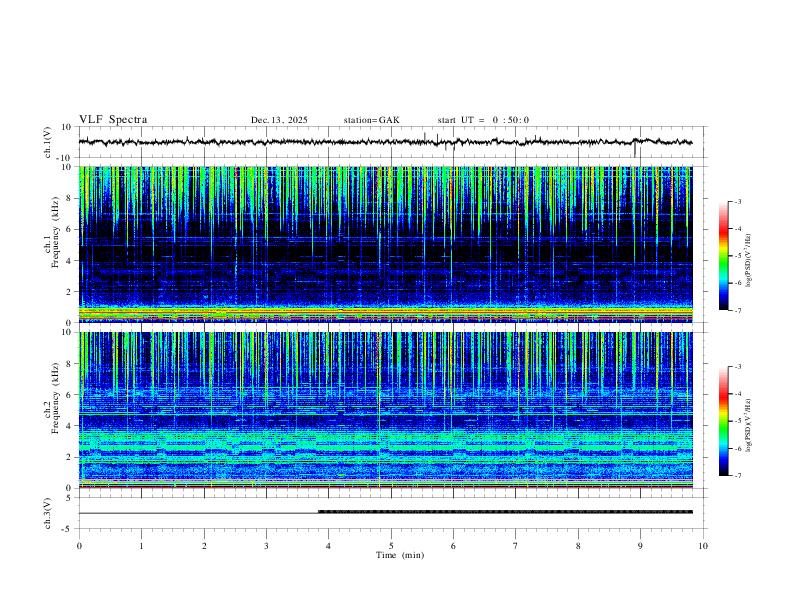Click the ch.1 "Frequency (kHz)" axis label

coord(56,230)
